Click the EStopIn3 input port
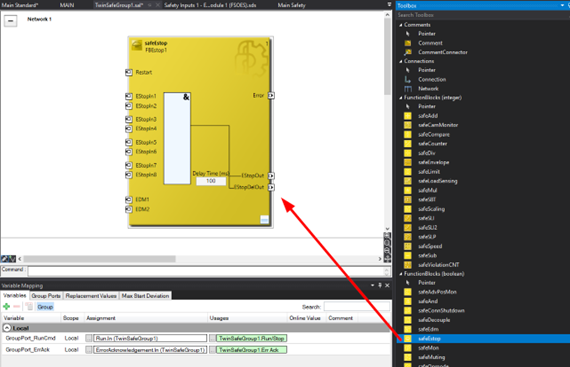The image size is (570, 367). point(129,119)
